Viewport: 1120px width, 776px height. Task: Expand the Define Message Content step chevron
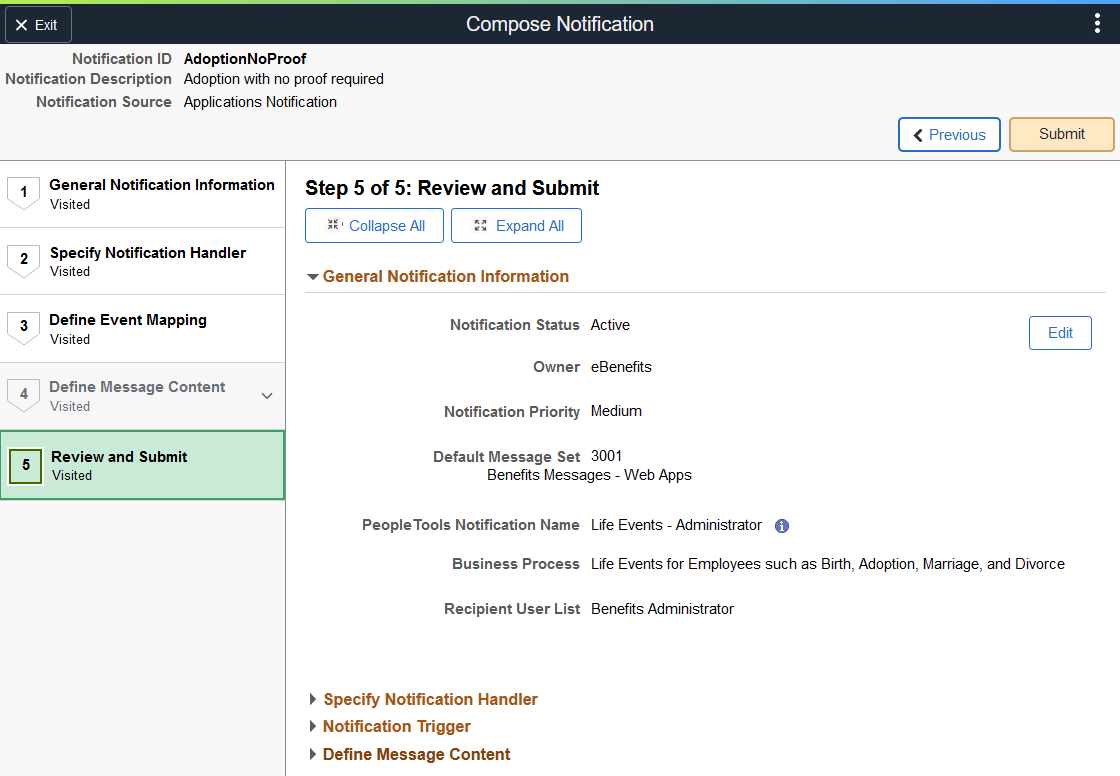click(x=266, y=396)
